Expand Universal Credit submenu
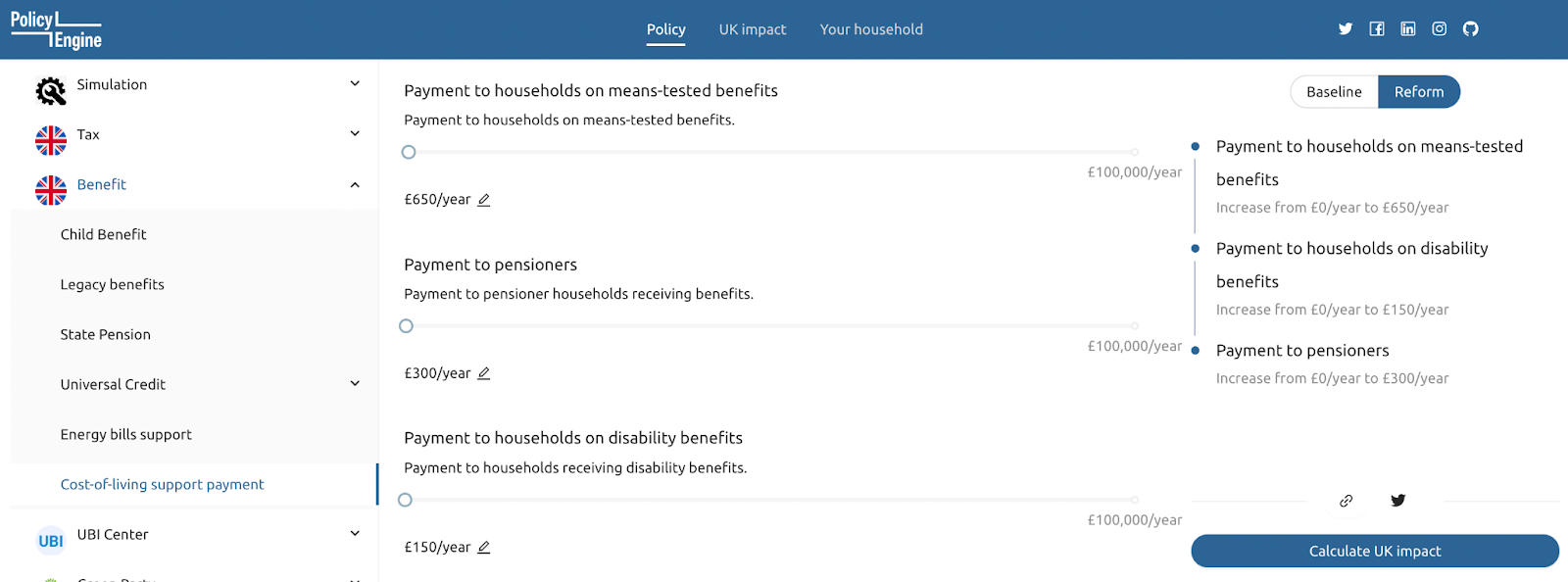The width and height of the screenshot is (1568, 582). (355, 384)
